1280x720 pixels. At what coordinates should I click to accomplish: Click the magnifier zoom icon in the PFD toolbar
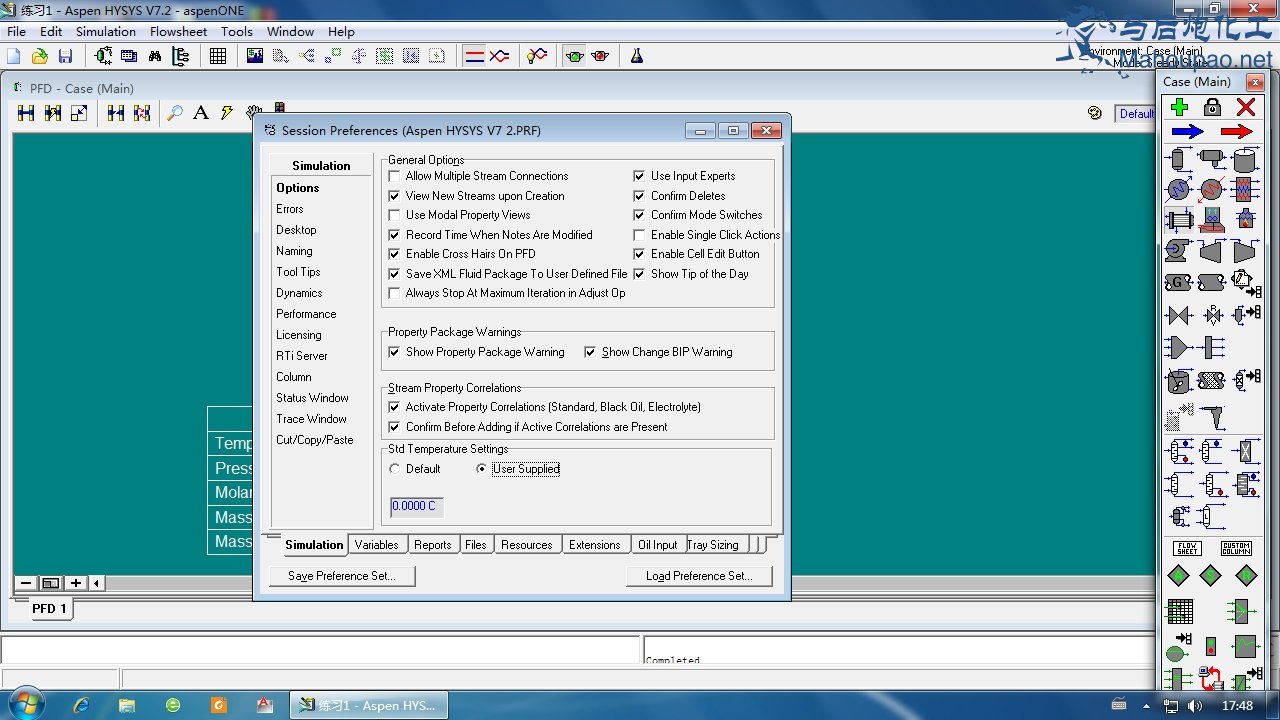[174, 113]
